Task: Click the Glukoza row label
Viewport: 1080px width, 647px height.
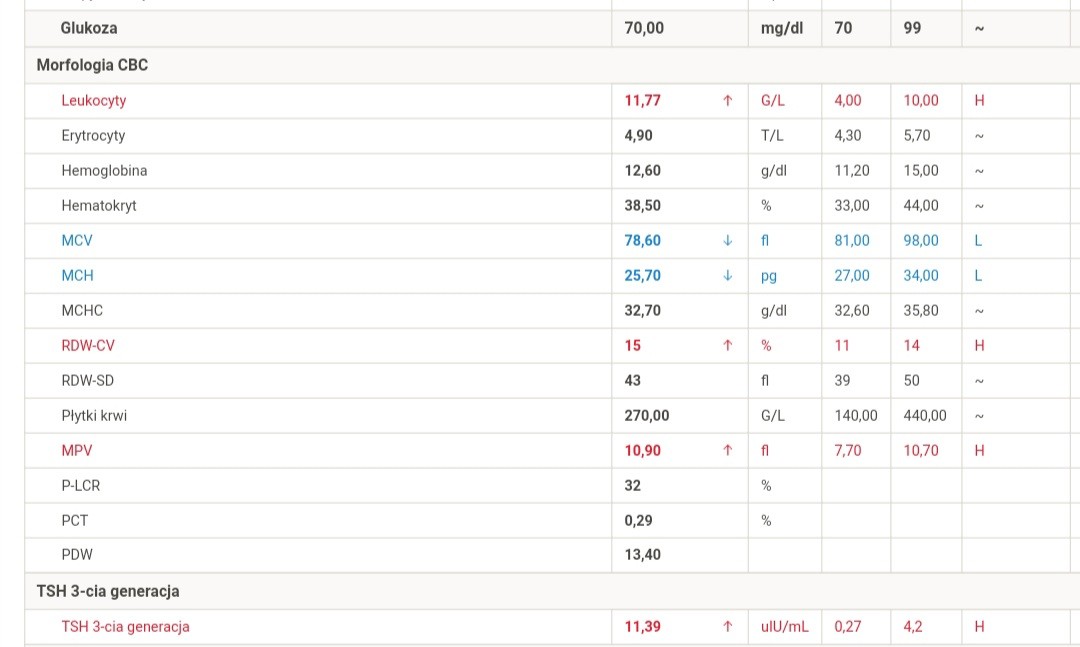Action: [88, 28]
